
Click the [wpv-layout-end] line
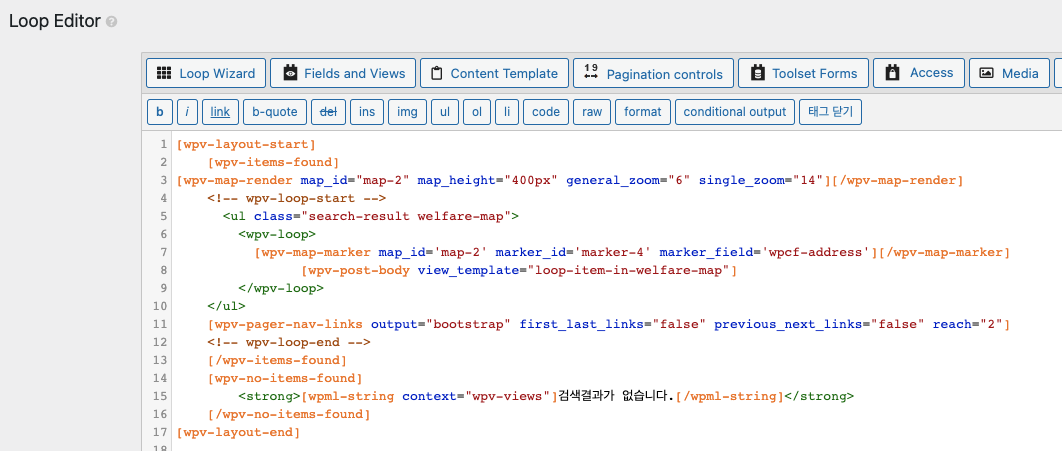238,432
